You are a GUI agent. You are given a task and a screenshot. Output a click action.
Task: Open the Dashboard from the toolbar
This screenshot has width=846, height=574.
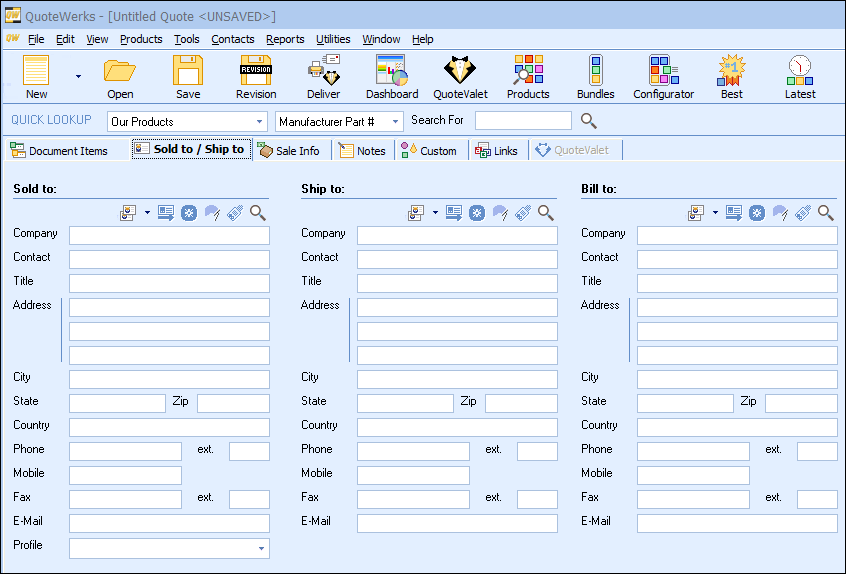(392, 77)
